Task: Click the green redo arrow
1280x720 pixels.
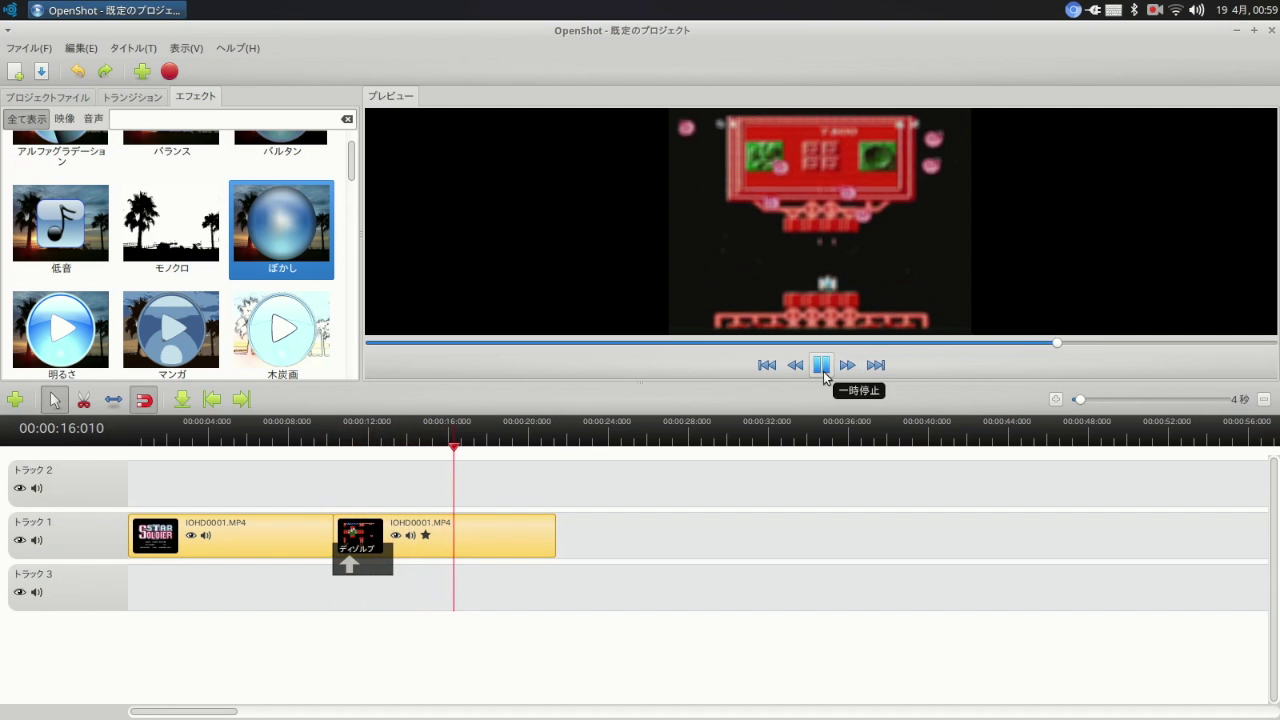Action: pos(105,71)
